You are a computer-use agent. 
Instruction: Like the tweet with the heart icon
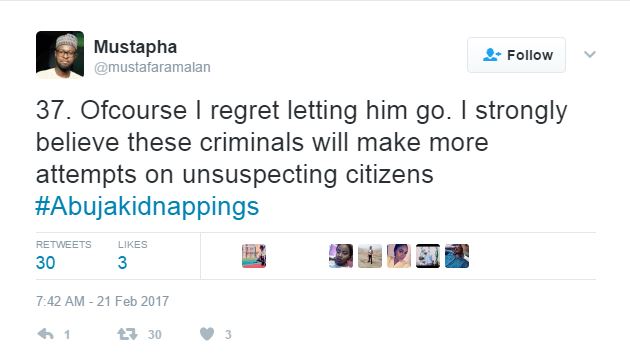207,334
